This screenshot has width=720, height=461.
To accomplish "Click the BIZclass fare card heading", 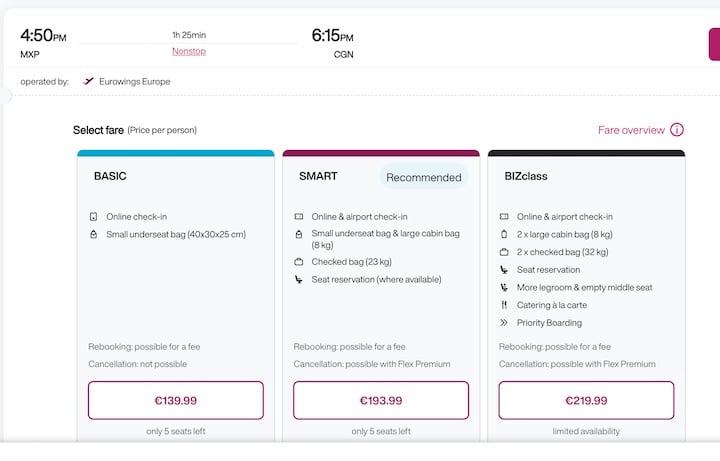I will [526, 176].
